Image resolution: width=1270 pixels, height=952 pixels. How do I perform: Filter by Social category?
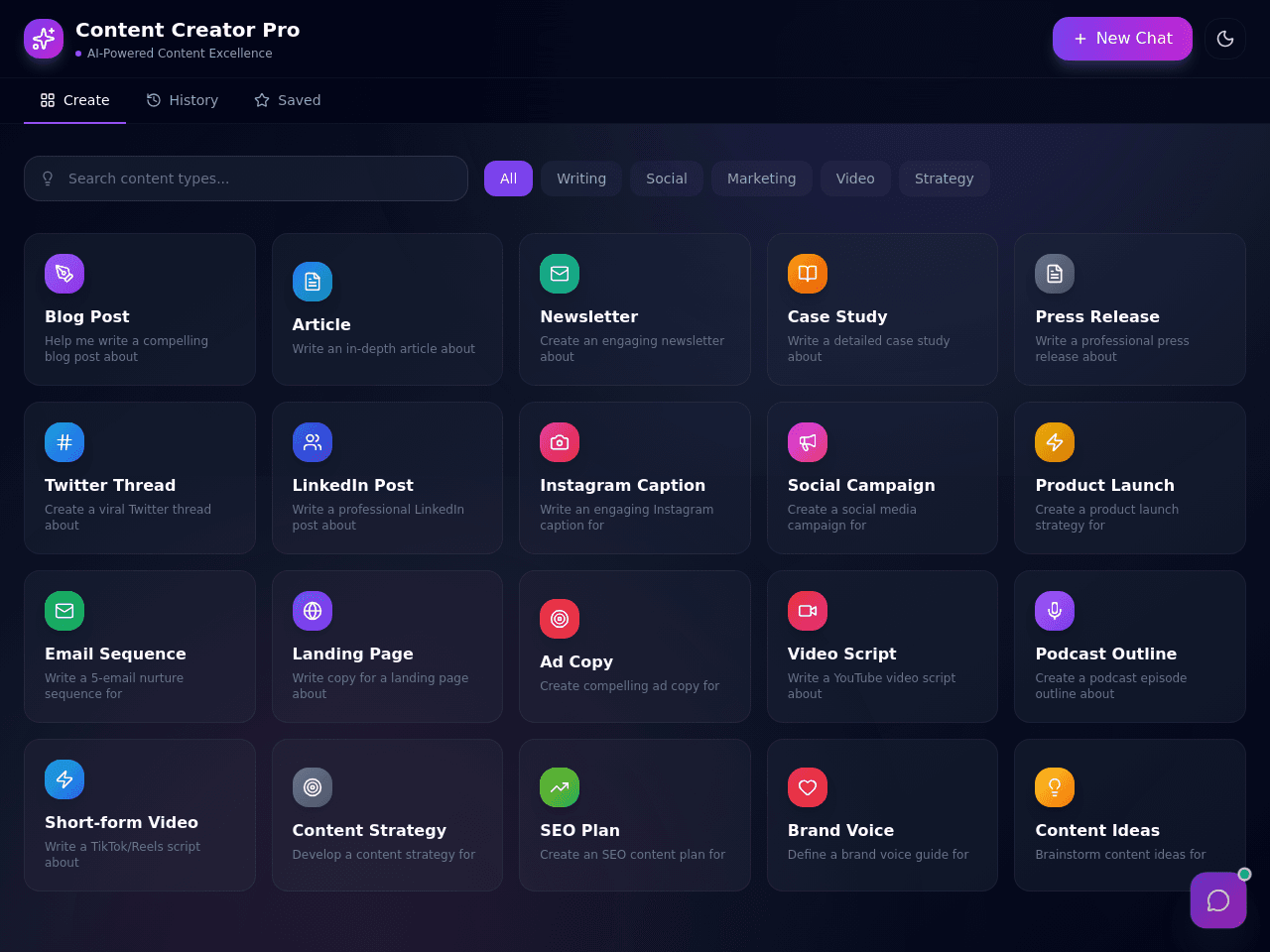(667, 178)
